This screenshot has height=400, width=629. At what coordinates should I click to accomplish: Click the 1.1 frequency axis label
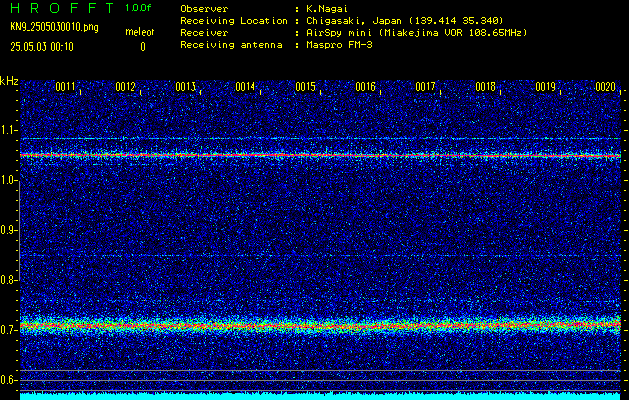(9, 130)
